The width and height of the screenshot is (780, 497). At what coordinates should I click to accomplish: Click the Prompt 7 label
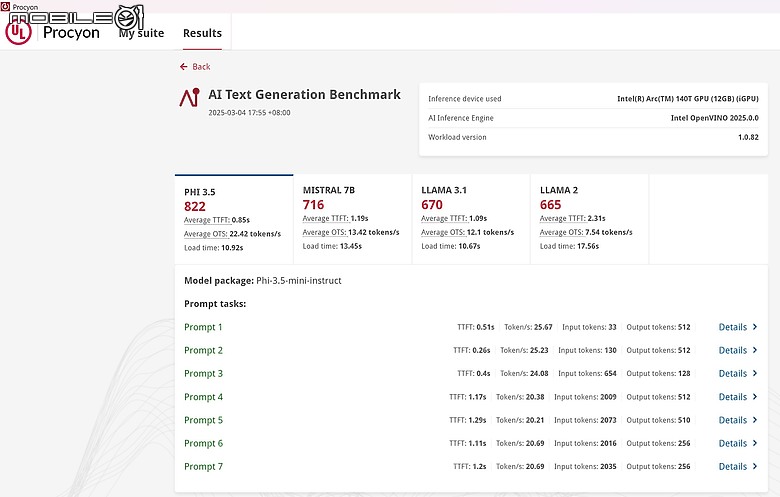point(203,467)
